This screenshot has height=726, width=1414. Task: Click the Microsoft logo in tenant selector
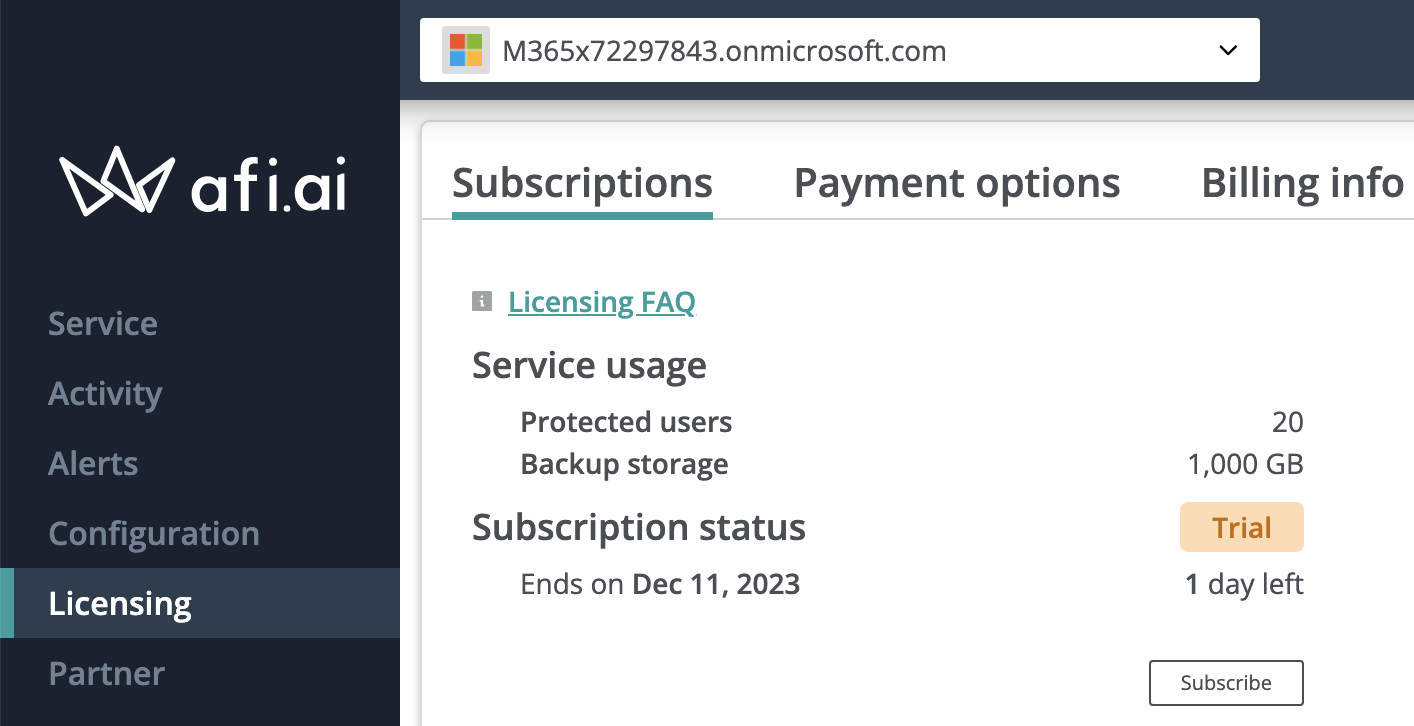tap(466, 50)
